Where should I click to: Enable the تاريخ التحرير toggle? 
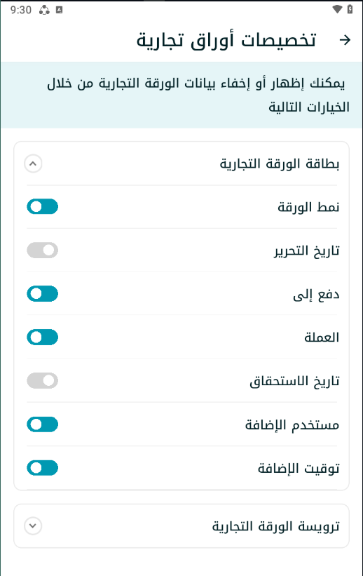coord(42,250)
